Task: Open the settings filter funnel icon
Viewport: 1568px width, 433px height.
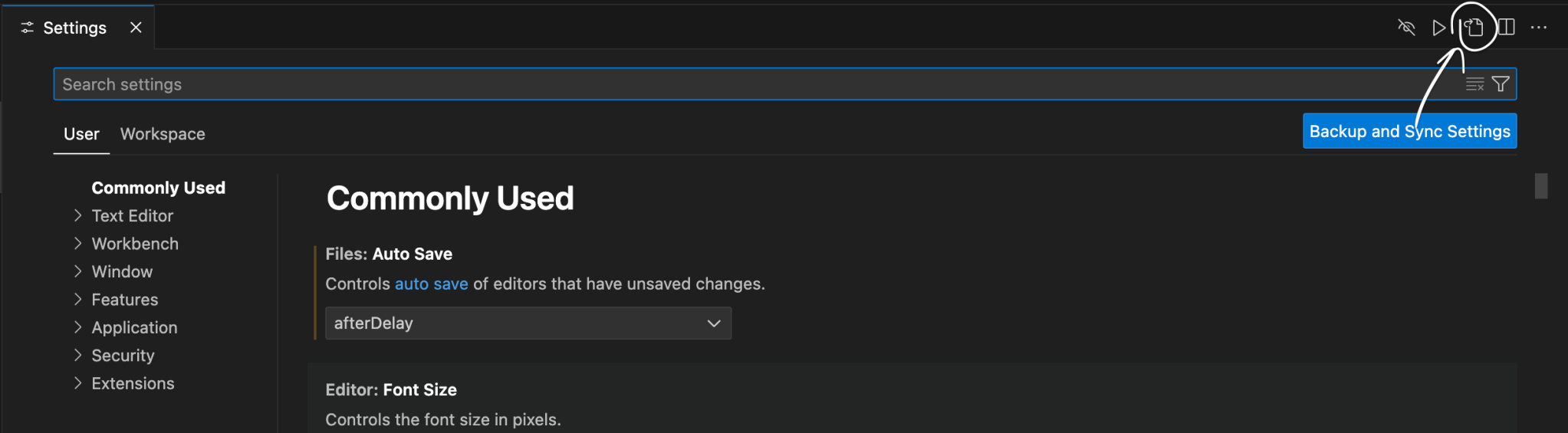Action: click(x=1501, y=84)
